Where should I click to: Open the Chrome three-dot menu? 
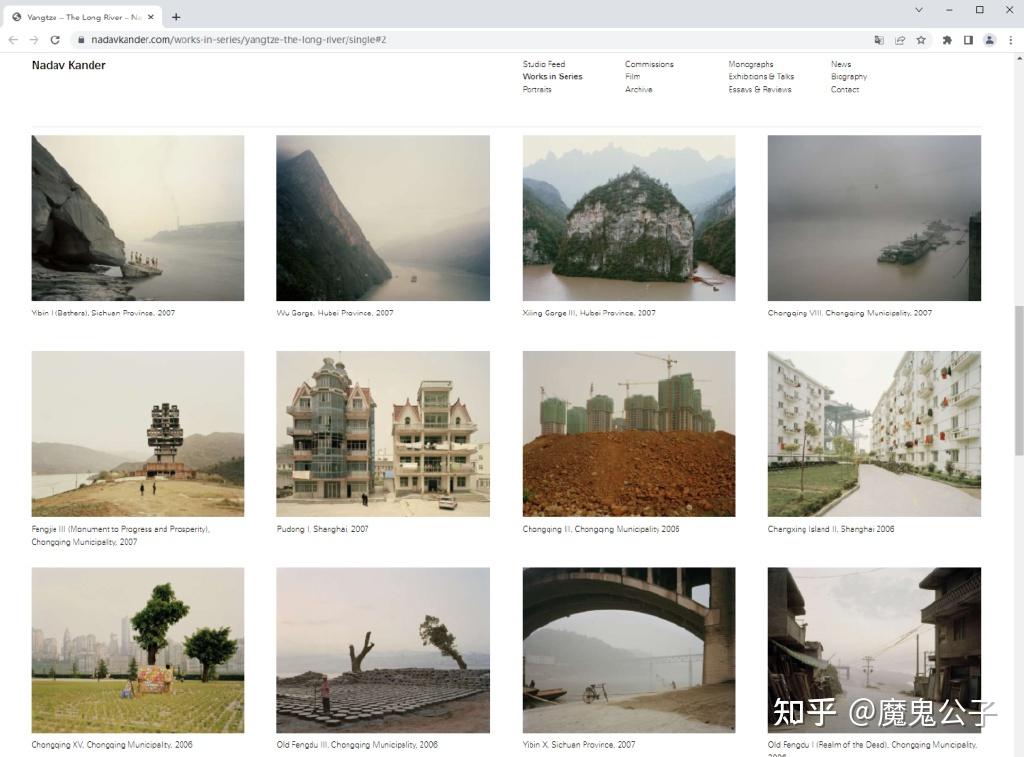1011,40
